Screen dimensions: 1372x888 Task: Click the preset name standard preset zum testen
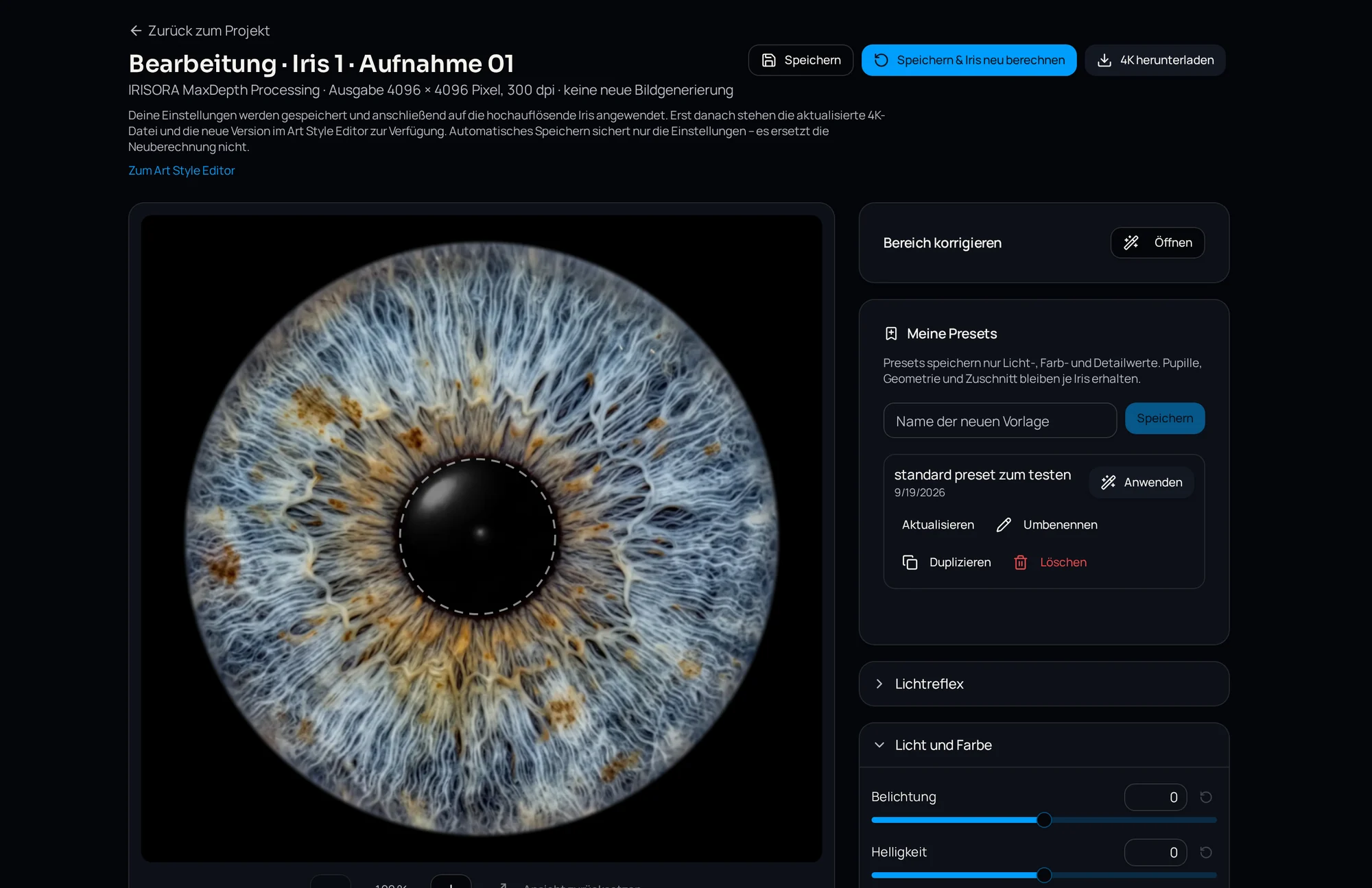tap(982, 475)
